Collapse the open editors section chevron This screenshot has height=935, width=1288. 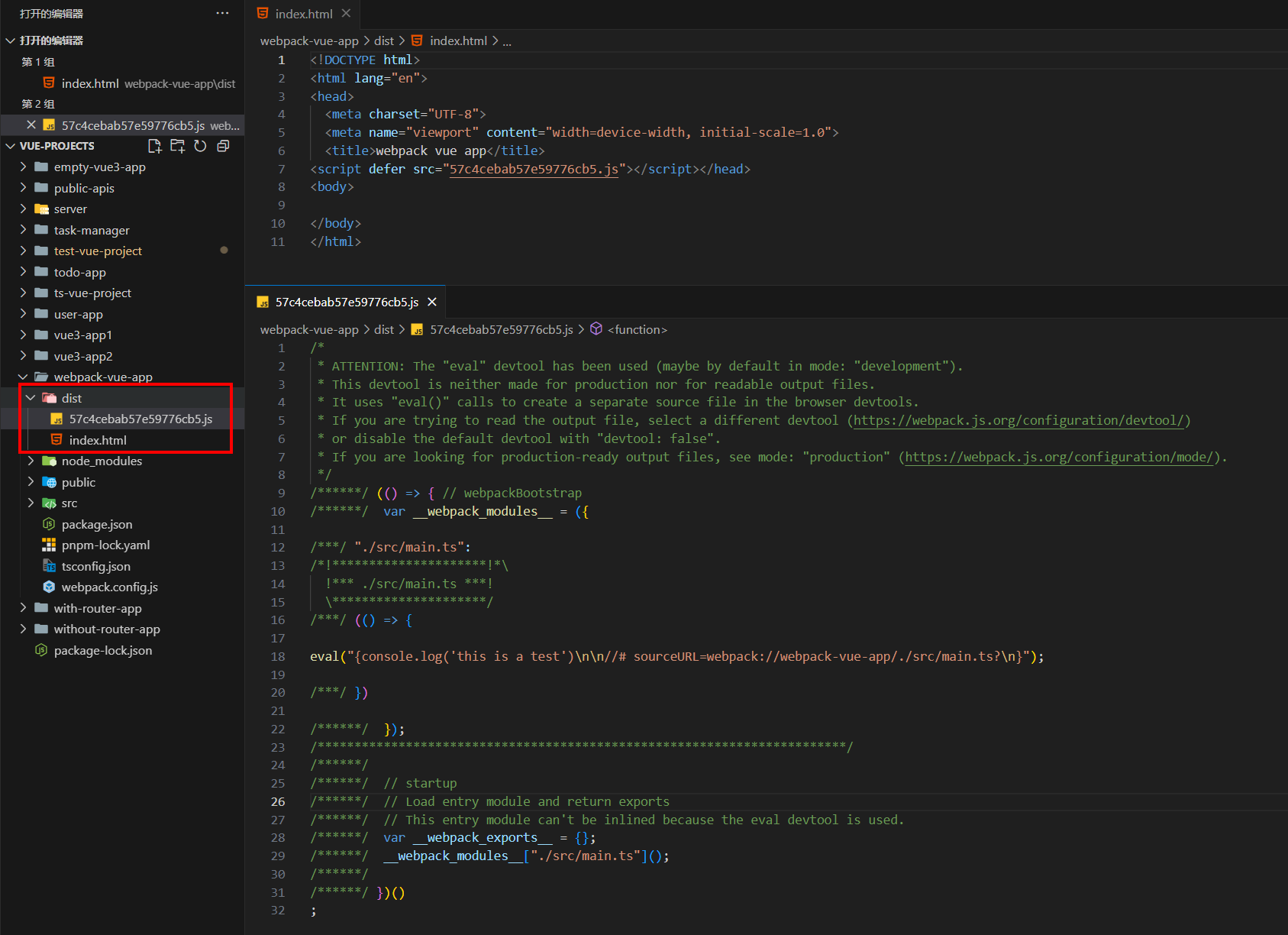[11, 40]
